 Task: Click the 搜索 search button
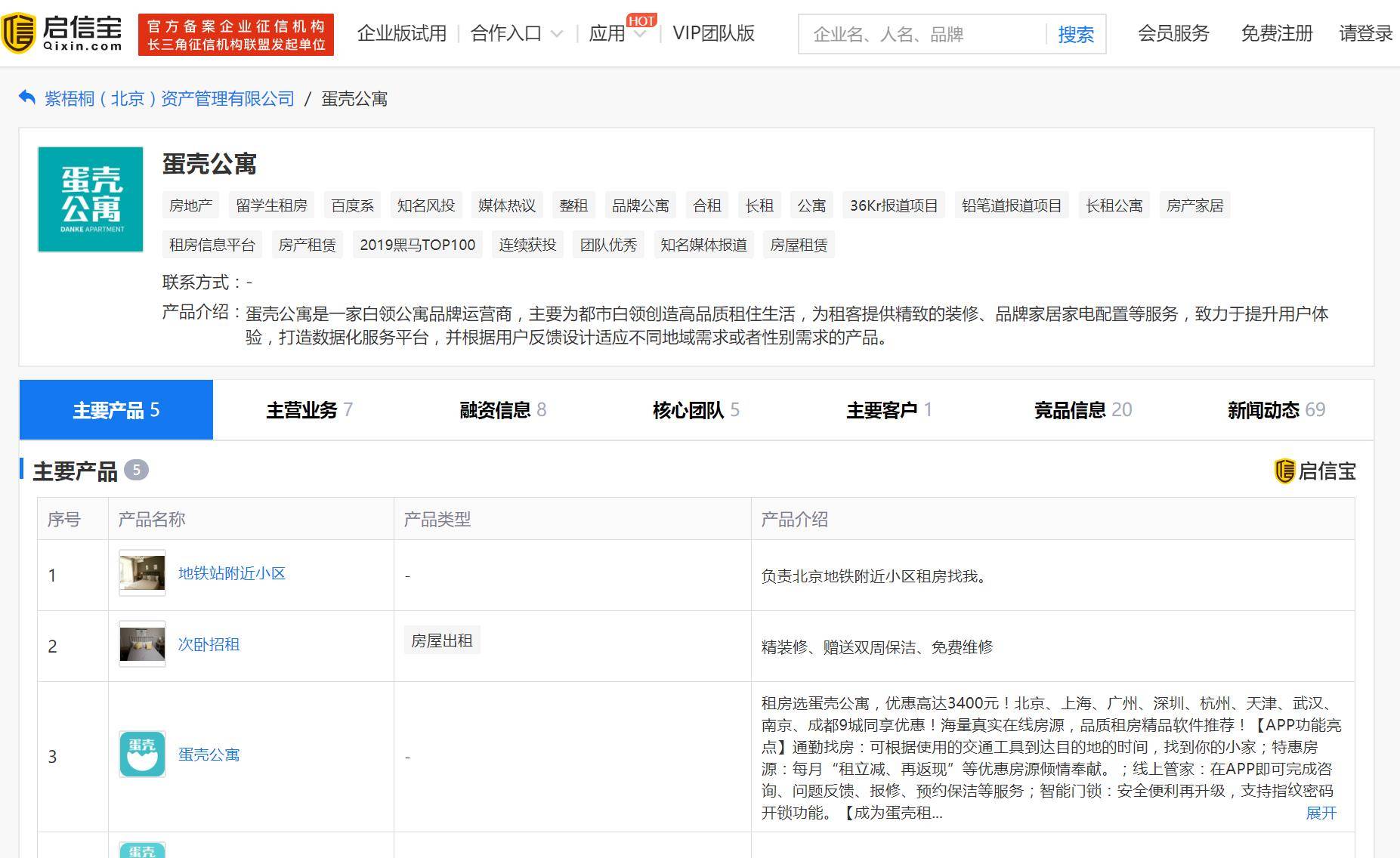[1076, 34]
